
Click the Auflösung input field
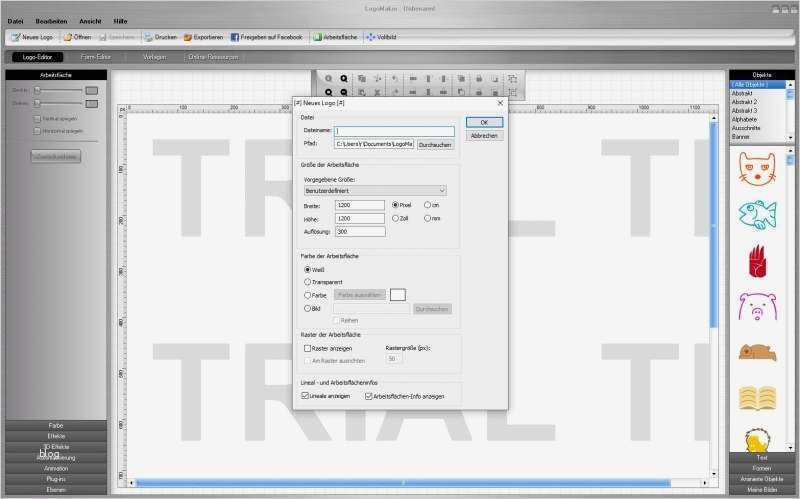point(360,232)
